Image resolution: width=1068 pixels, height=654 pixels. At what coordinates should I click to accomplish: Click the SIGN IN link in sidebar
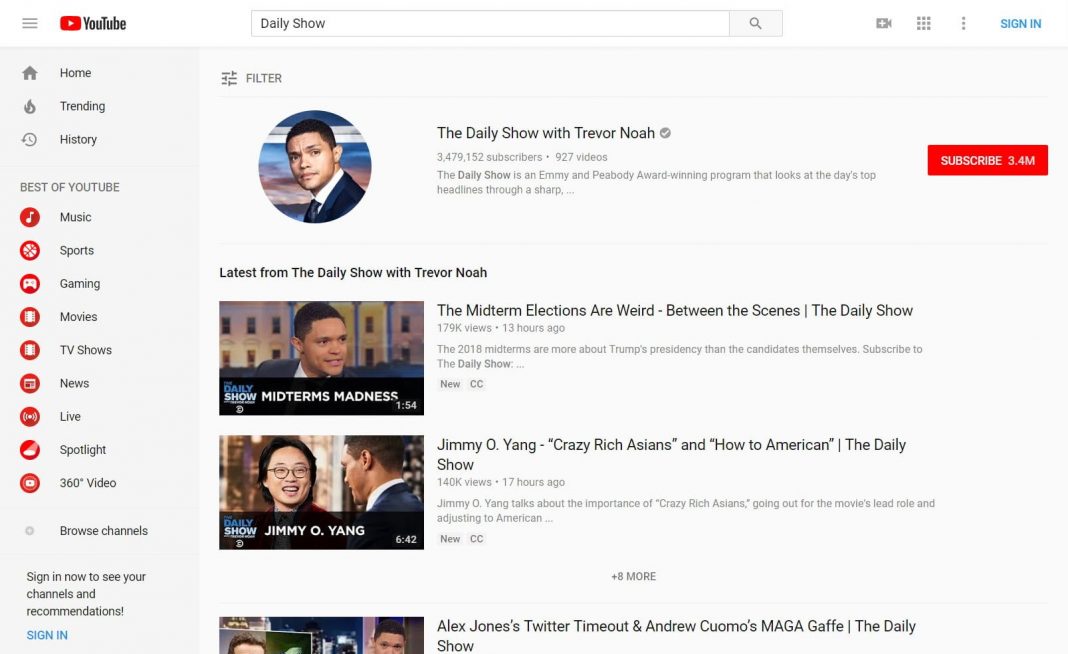coord(46,635)
